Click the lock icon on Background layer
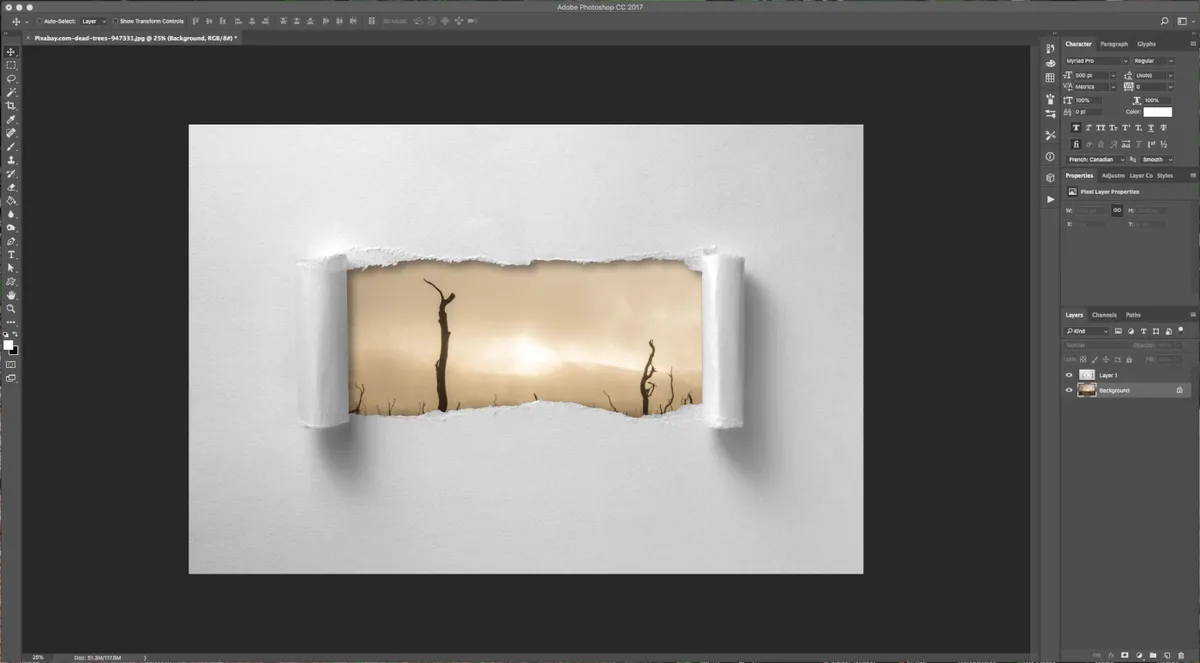1200x663 pixels. click(1180, 390)
